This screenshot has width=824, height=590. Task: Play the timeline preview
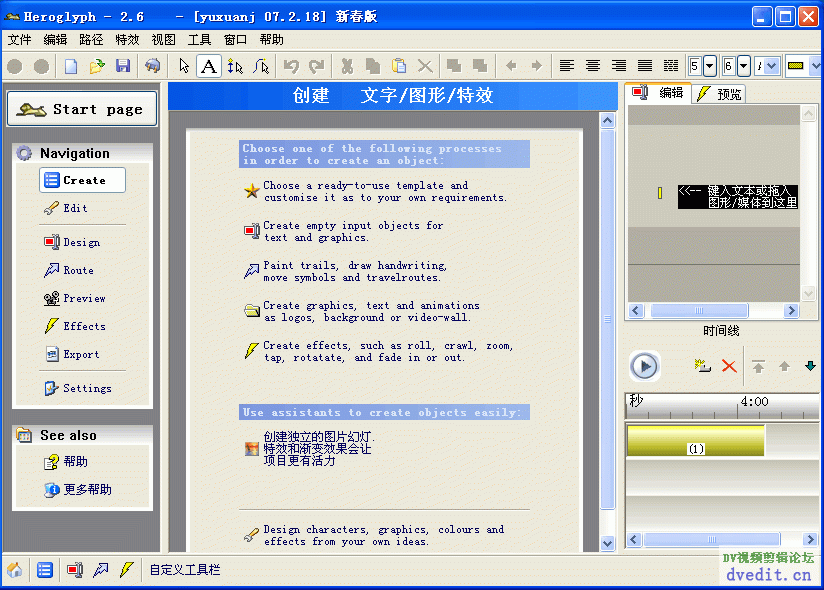(644, 366)
